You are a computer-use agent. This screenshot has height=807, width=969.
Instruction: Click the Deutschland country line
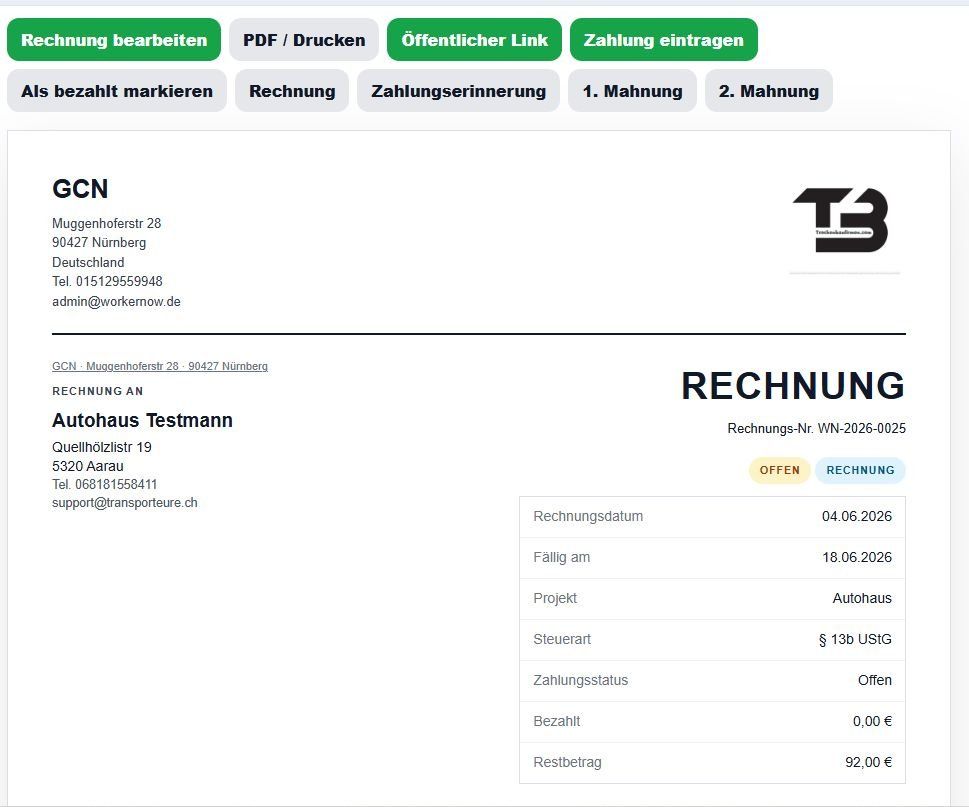click(x=88, y=262)
